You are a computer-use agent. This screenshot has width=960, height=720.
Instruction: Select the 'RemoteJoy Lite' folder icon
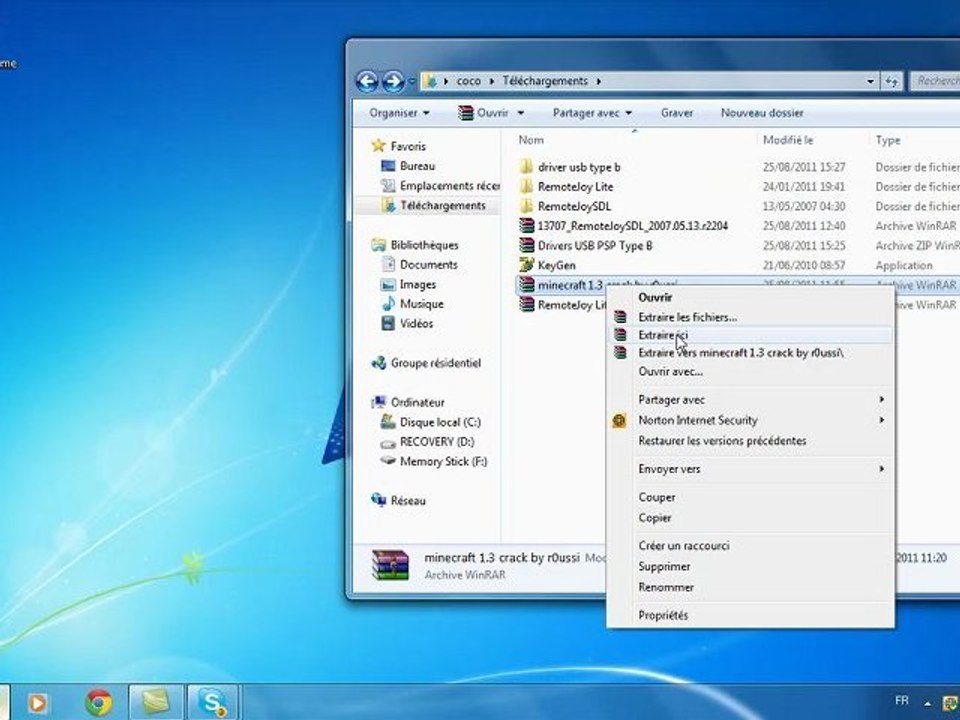pyautogui.click(x=526, y=186)
